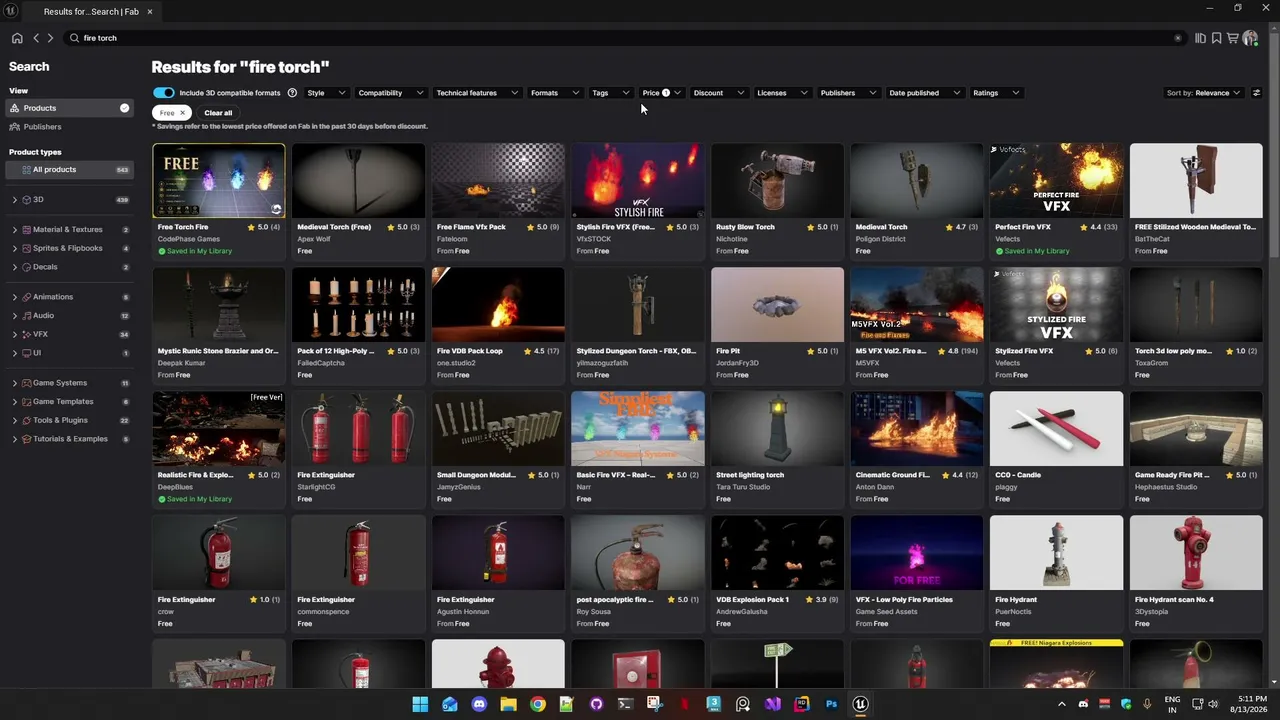Open the Free Torch Fire thumbnail
Viewport: 1280px width, 720px height.
pos(218,180)
